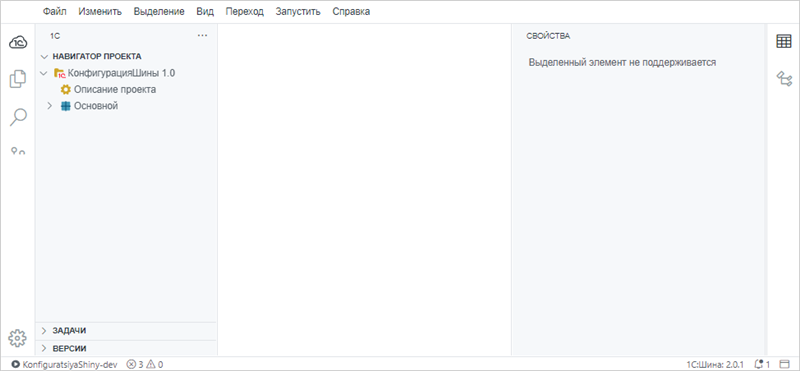Click the run icon before KonfiguratsiyaShiny-dev
The height and width of the screenshot is (371, 800).
coord(16,364)
